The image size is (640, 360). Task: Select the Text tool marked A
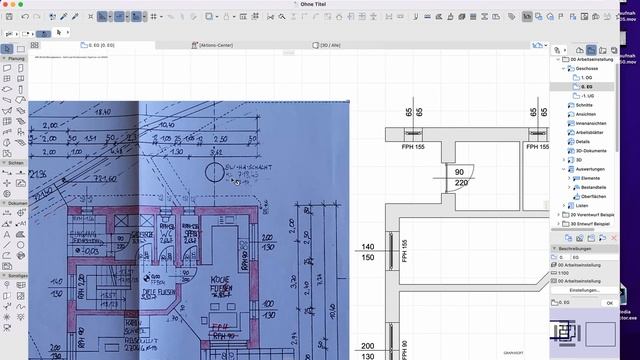click(x=7, y=235)
